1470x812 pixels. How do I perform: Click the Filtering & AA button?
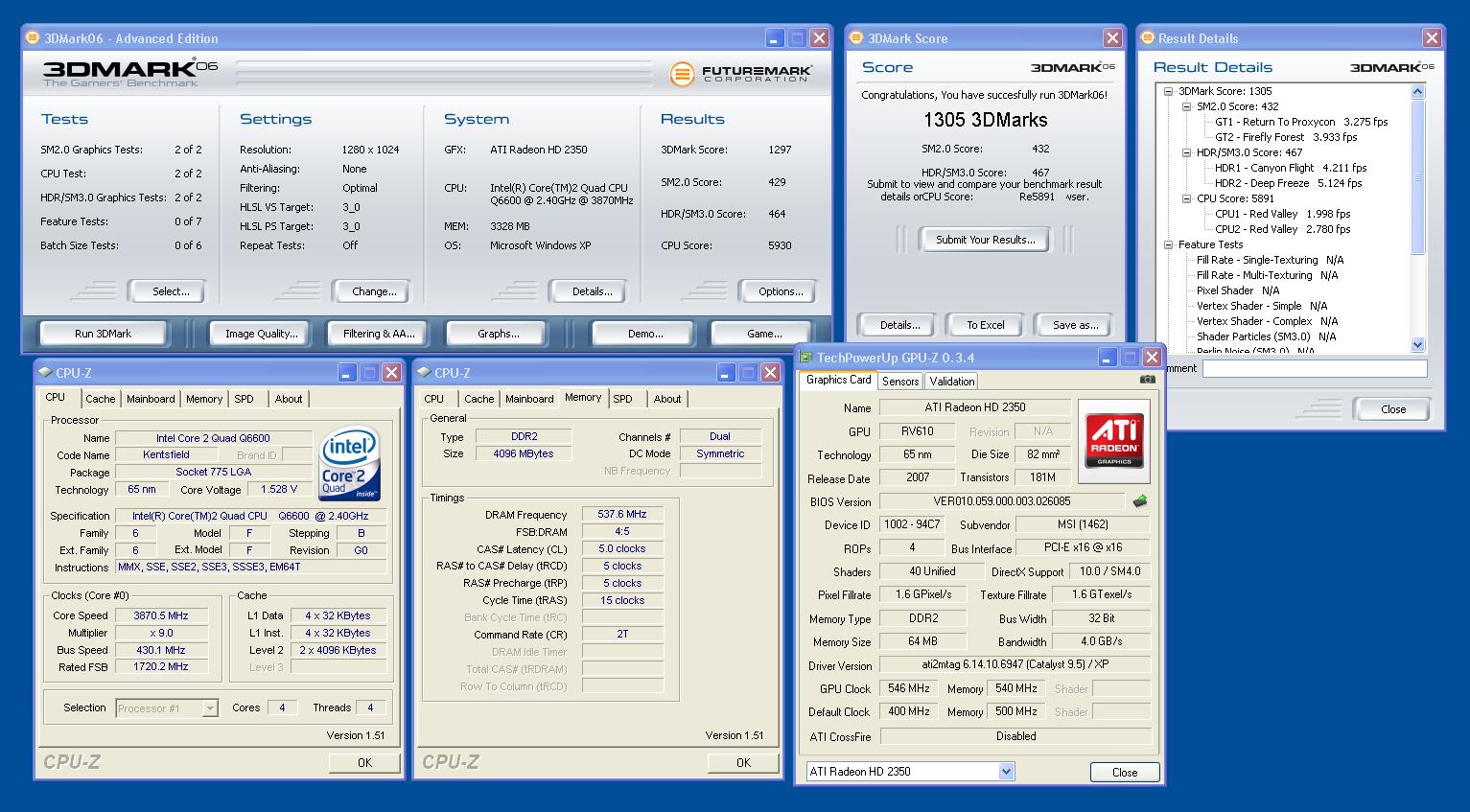tap(379, 334)
